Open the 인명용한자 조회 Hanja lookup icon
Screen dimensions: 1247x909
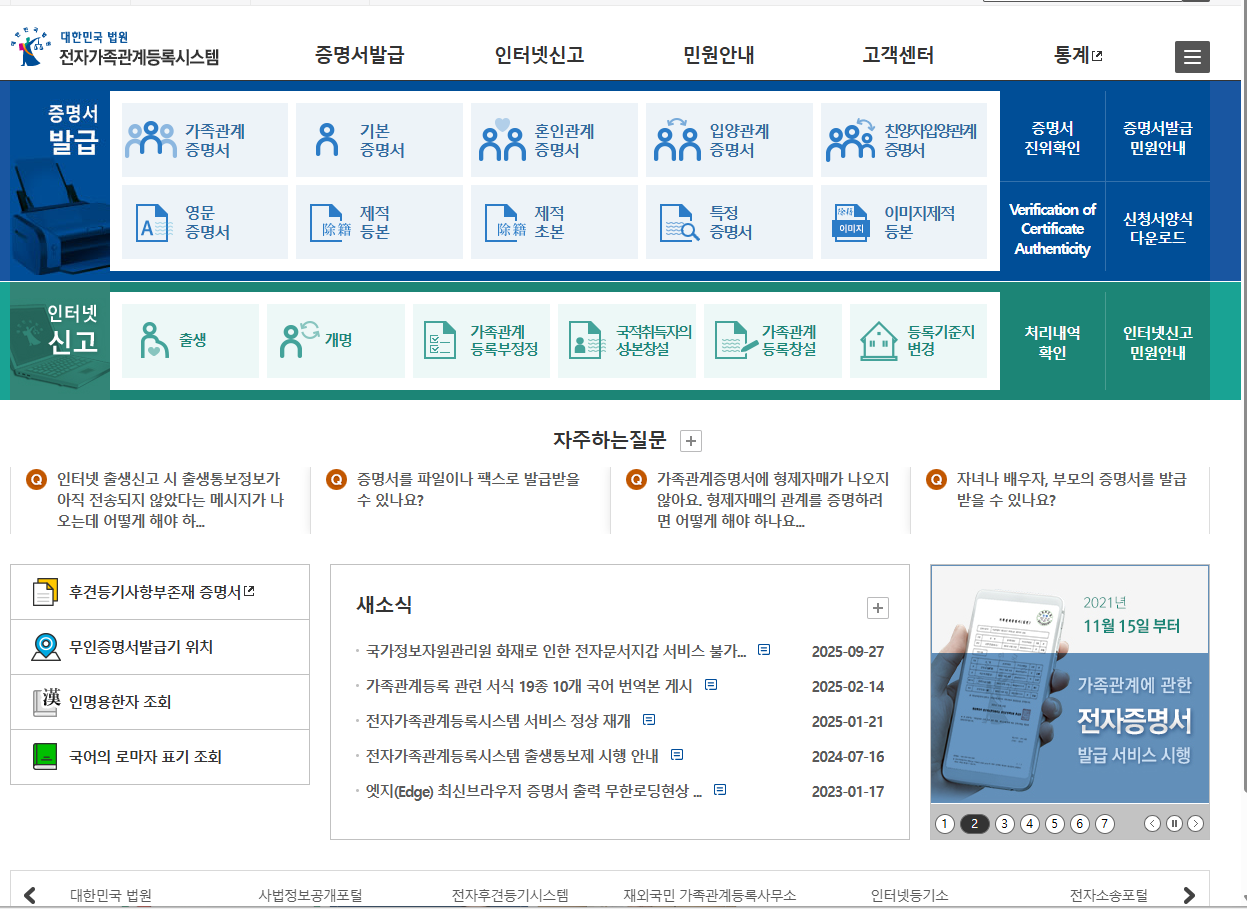(160, 701)
